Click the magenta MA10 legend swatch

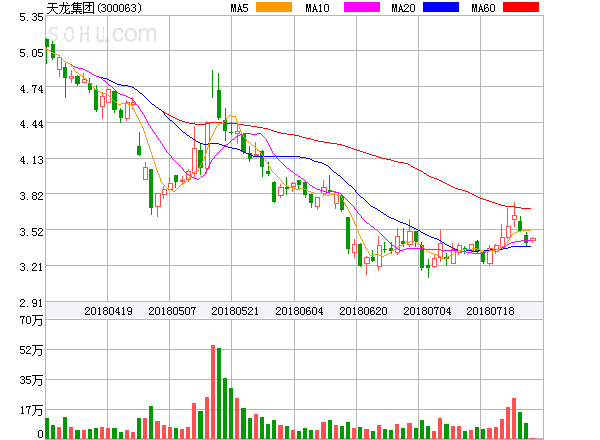coord(362,7)
